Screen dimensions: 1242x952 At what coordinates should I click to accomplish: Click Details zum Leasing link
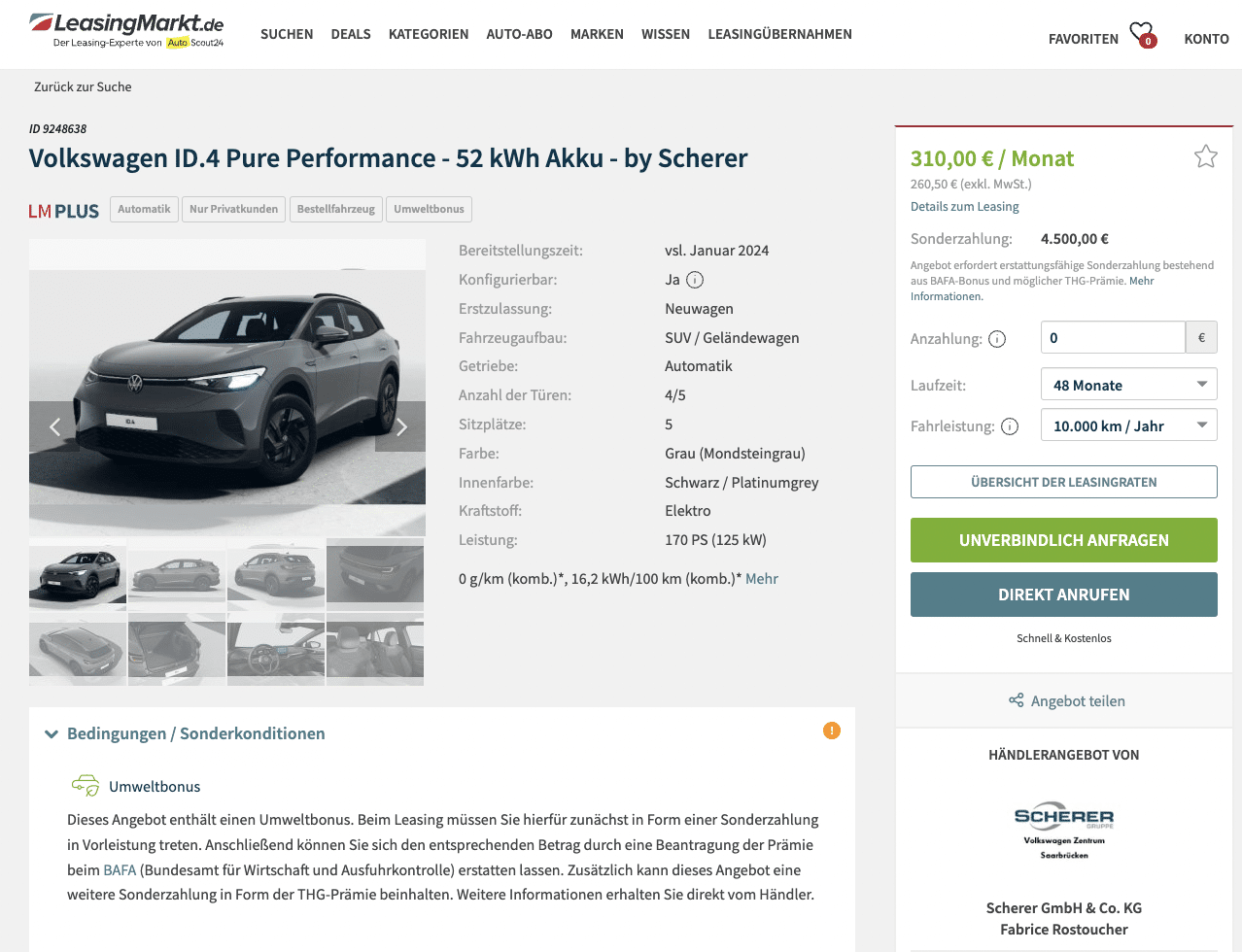pyautogui.click(x=964, y=206)
